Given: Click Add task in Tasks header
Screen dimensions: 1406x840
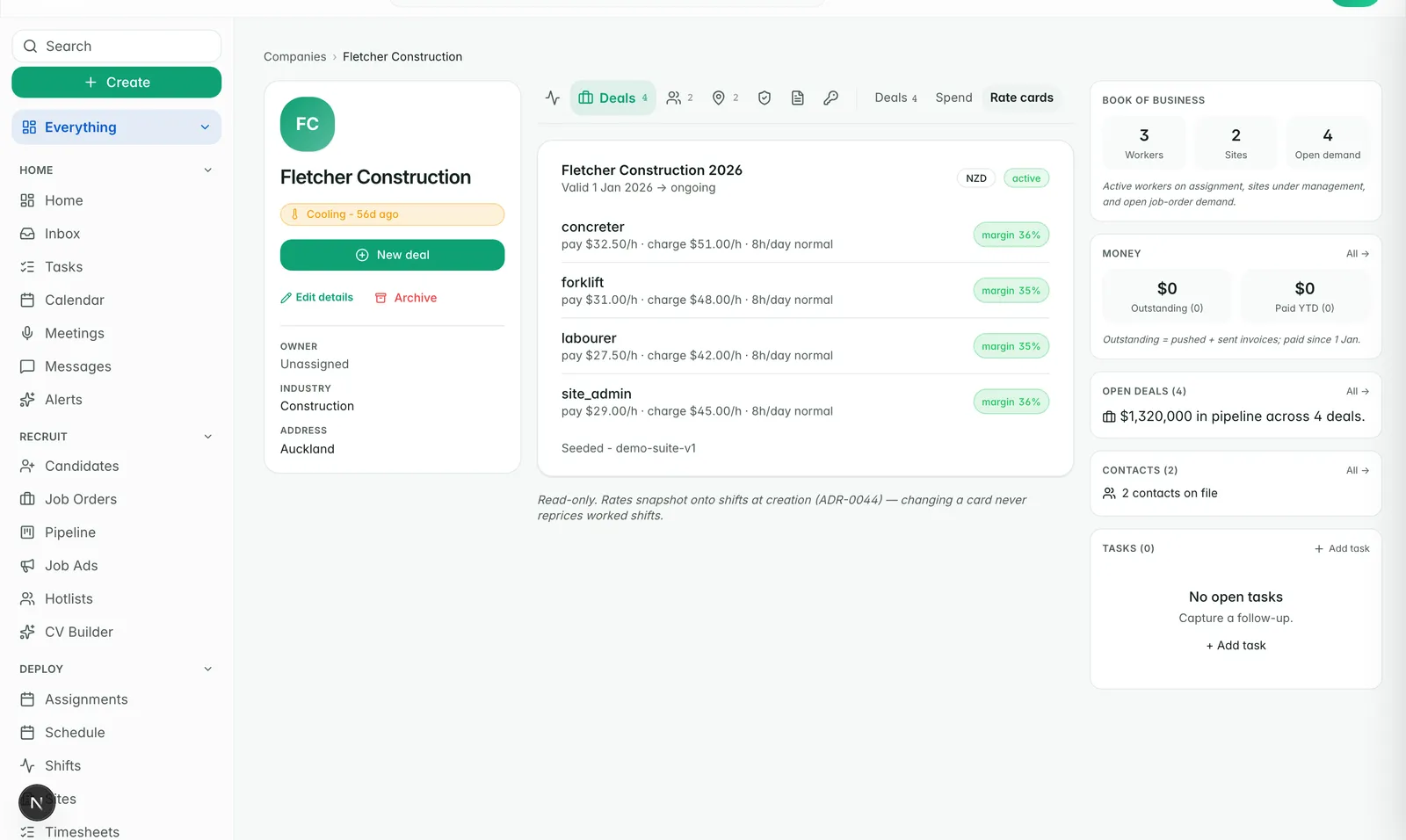Looking at the screenshot, I should 1342,548.
